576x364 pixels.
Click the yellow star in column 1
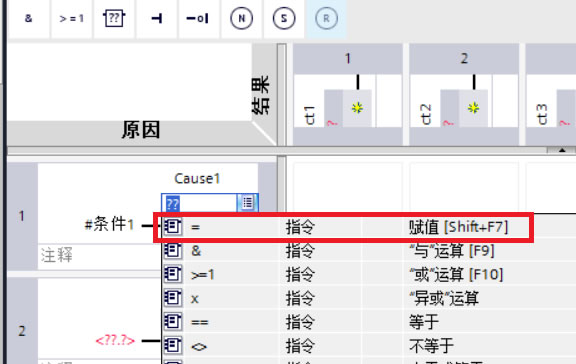click(357, 108)
